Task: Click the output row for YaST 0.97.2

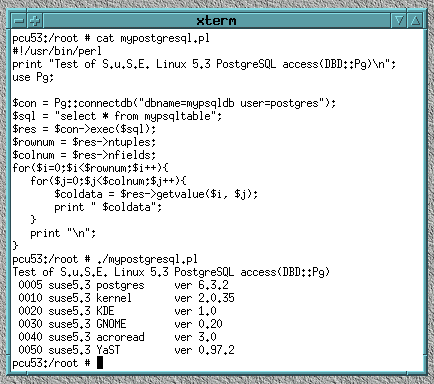Action: click(x=126, y=350)
